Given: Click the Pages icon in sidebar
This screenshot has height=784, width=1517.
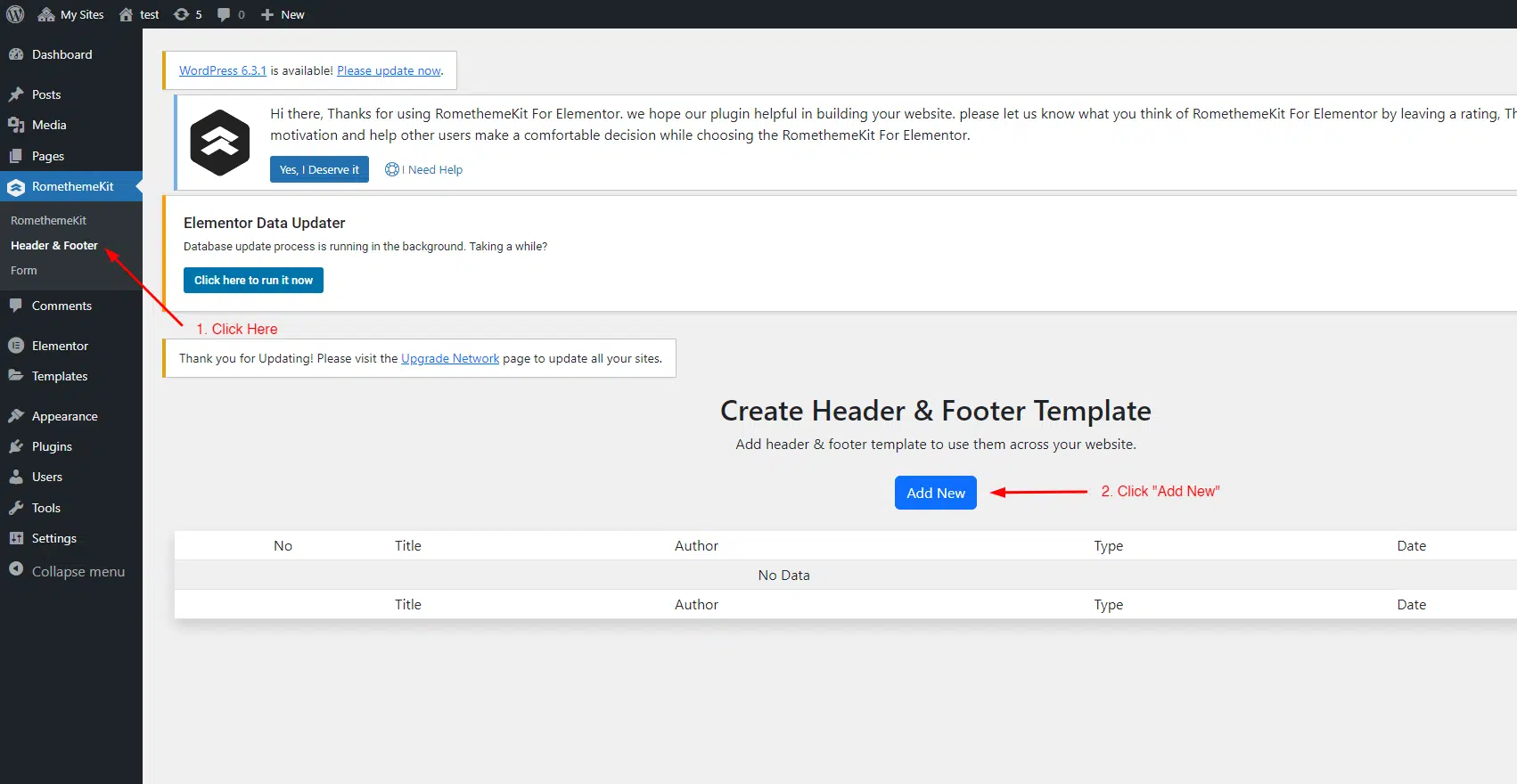Looking at the screenshot, I should (x=16, y=156).
